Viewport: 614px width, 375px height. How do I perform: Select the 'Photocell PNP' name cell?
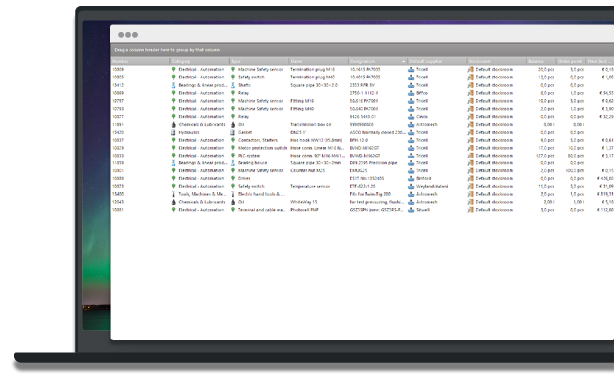coord(304,210)
